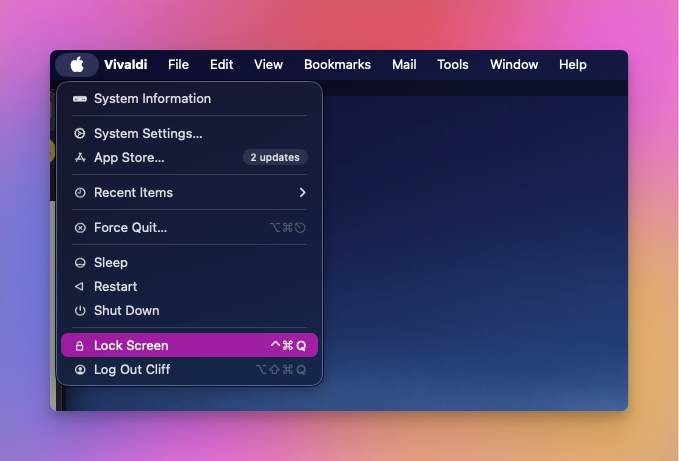Click the Recent Items clock icon
Image resolution: width=679 pixels, height=461 pixels.
point(80,193)
